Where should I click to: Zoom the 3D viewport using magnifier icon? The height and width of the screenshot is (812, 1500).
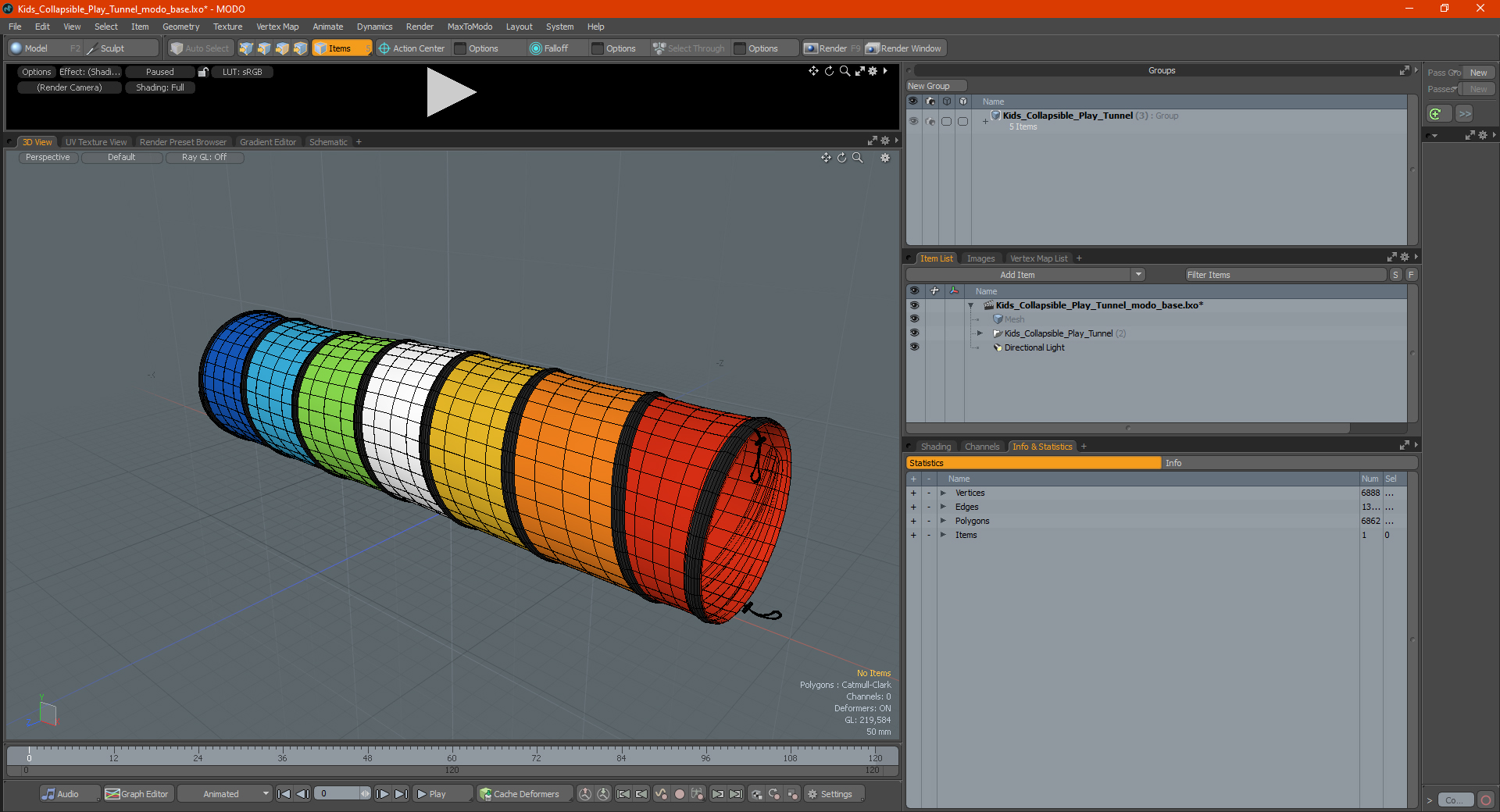[x=858, y=158]
